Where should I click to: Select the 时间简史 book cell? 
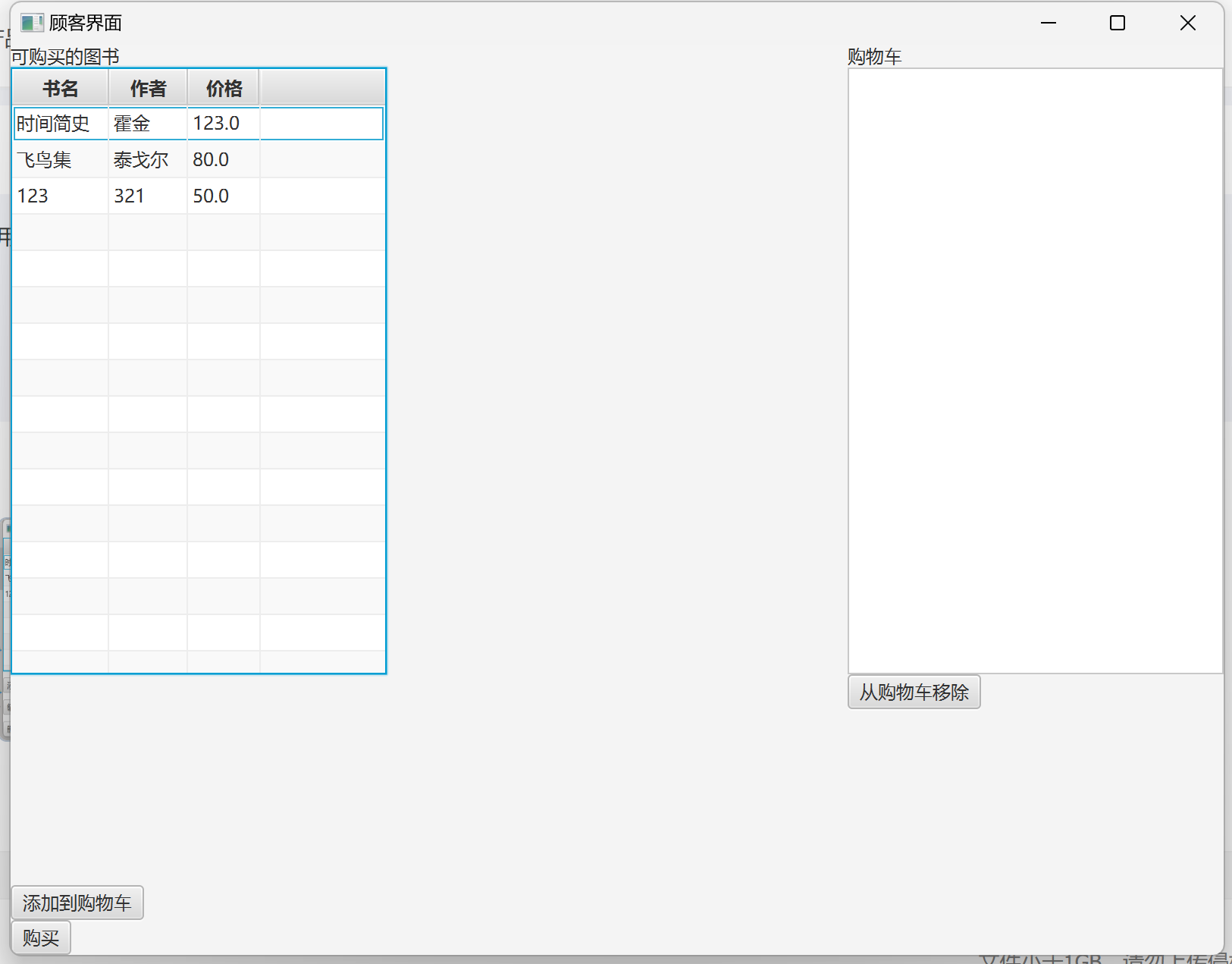click(61, 124)
